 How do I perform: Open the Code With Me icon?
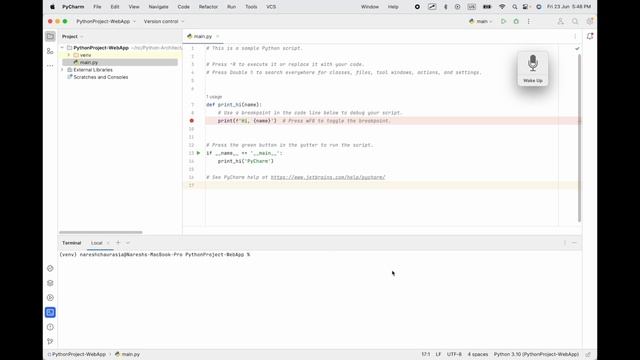(x=560, y=21)
